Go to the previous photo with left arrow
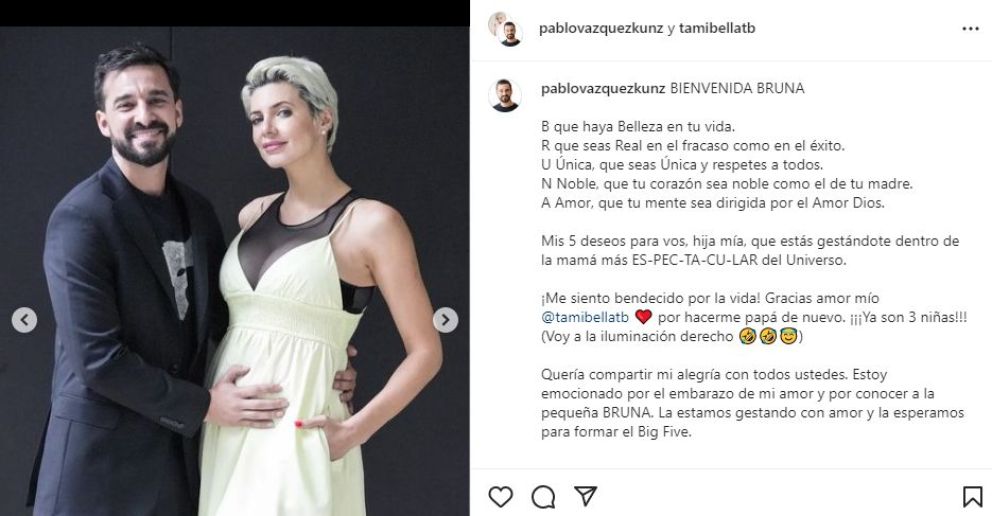This screenshot has height=516, width=992. click(x=24, y=320)
